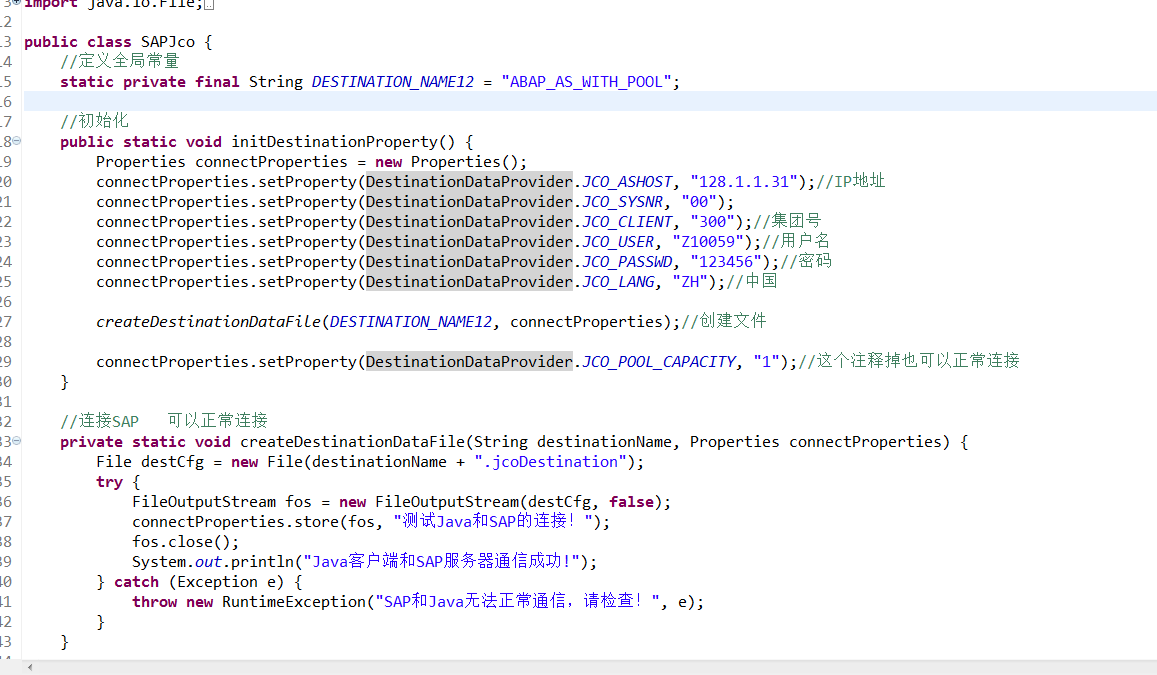Click the RuntimeException throw statement

(418, 602)
